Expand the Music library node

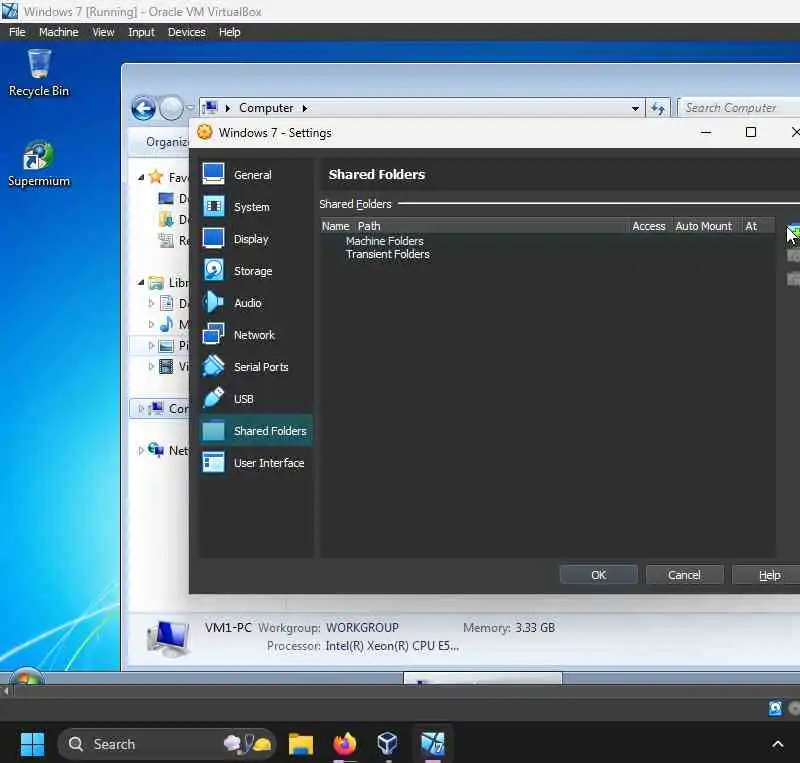click(x=151, y=324)
